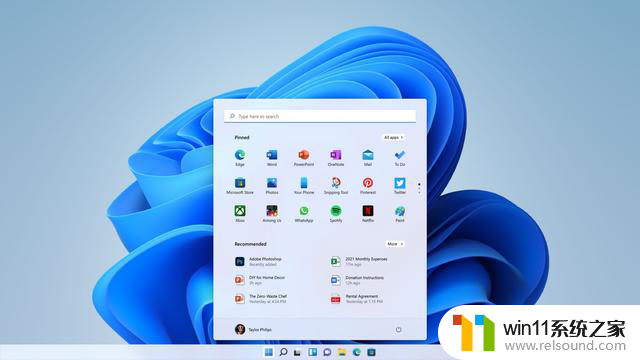Screen dimensions: 640x360
Task: Open the Mail app
Action: (x=368, y=158)
